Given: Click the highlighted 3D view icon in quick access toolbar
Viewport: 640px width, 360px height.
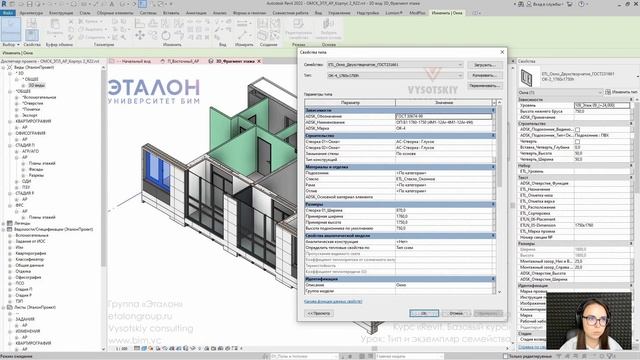Looking at the screenshot, I should point(142,4).
